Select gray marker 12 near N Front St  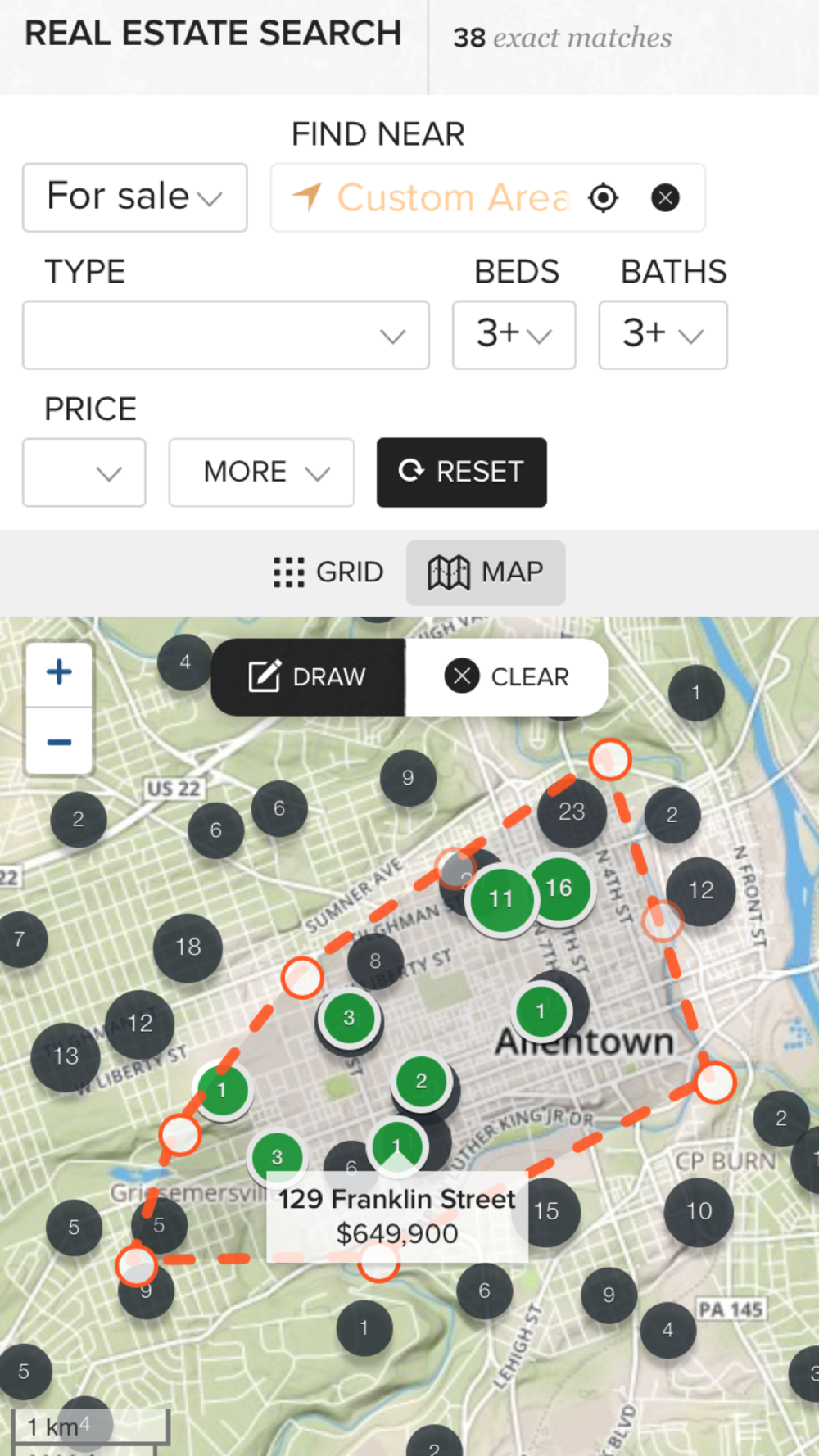700,891
